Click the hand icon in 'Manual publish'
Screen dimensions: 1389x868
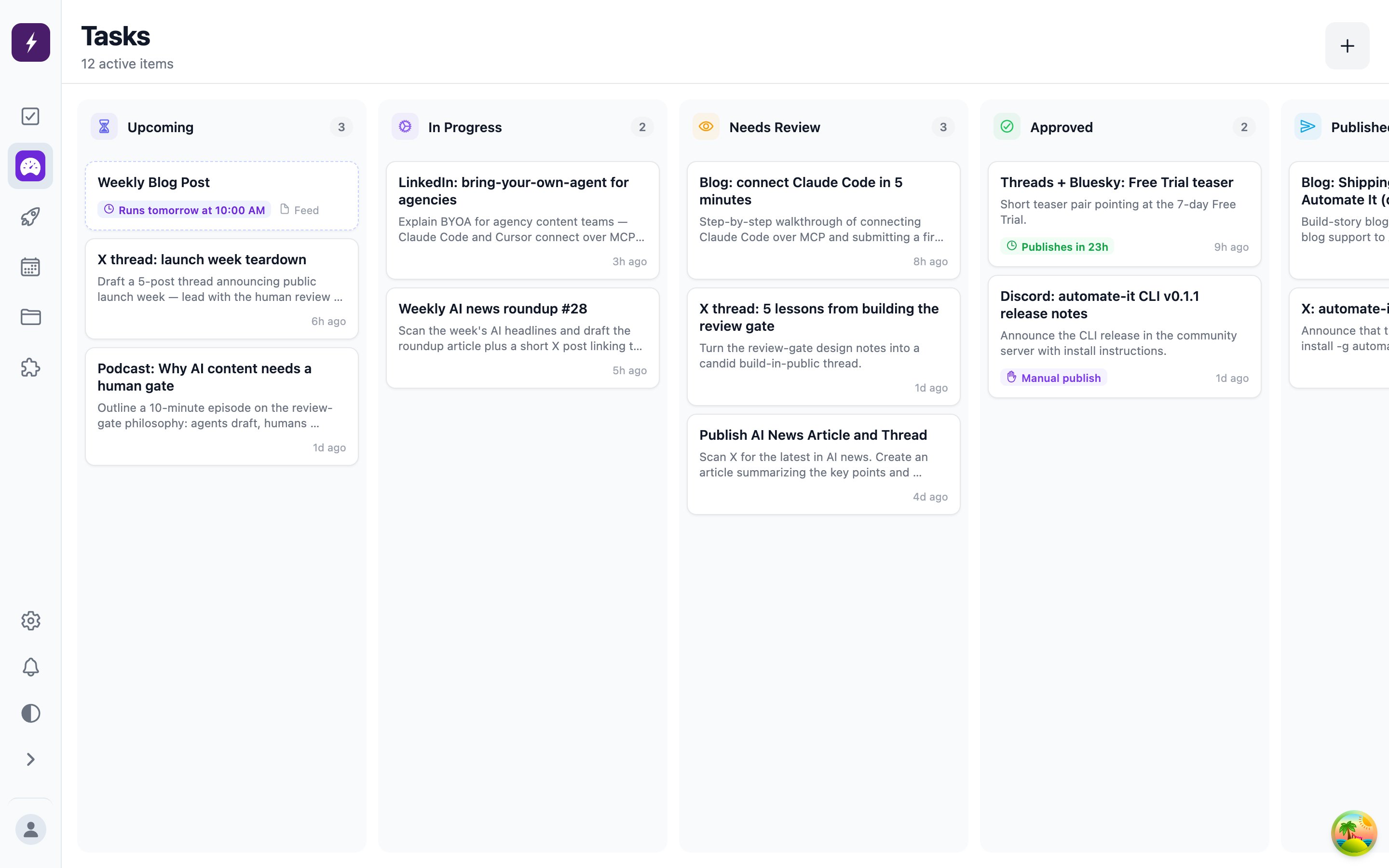pos(1011,377)
